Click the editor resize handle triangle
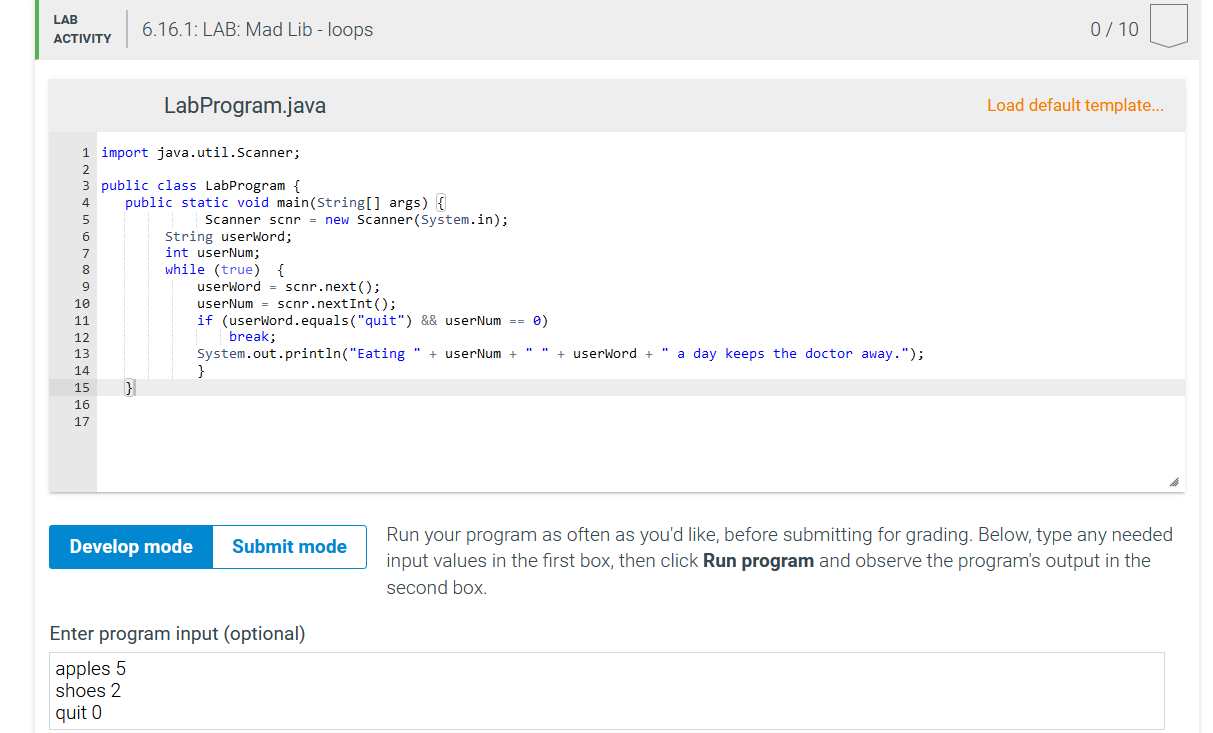 [1173, 481]
